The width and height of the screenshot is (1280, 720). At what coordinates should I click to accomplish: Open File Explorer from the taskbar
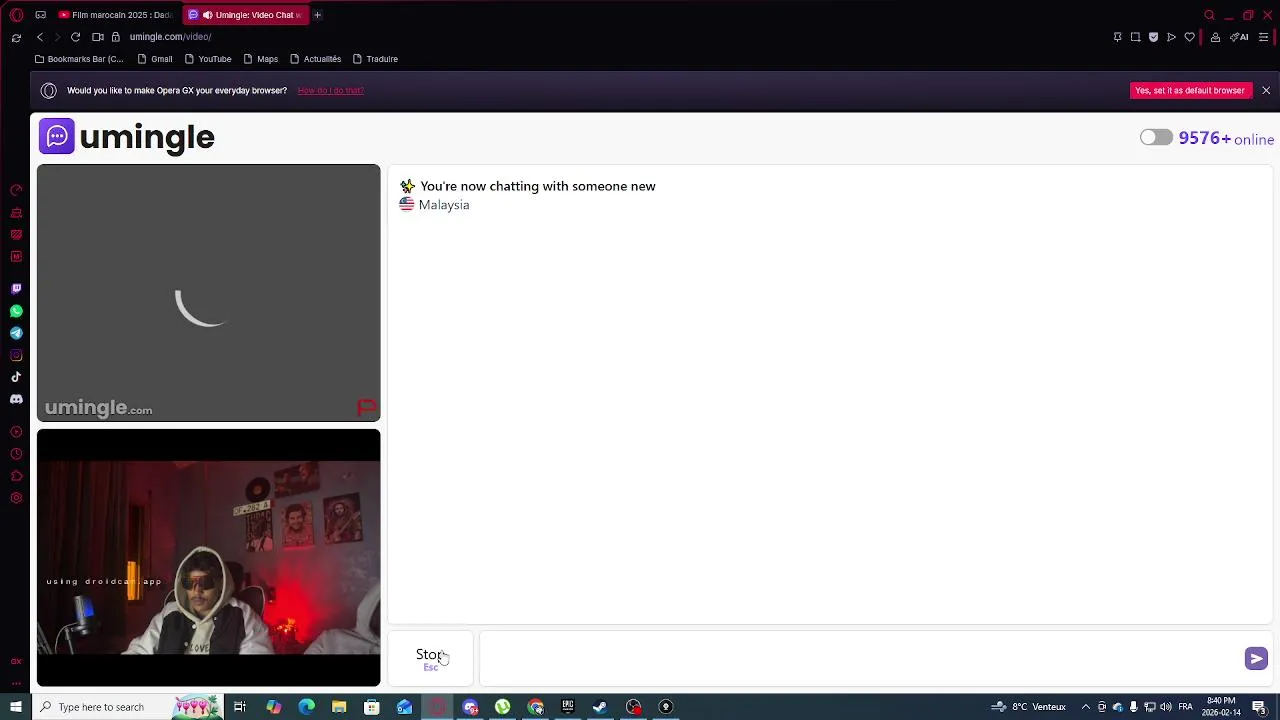pos(339,707)
